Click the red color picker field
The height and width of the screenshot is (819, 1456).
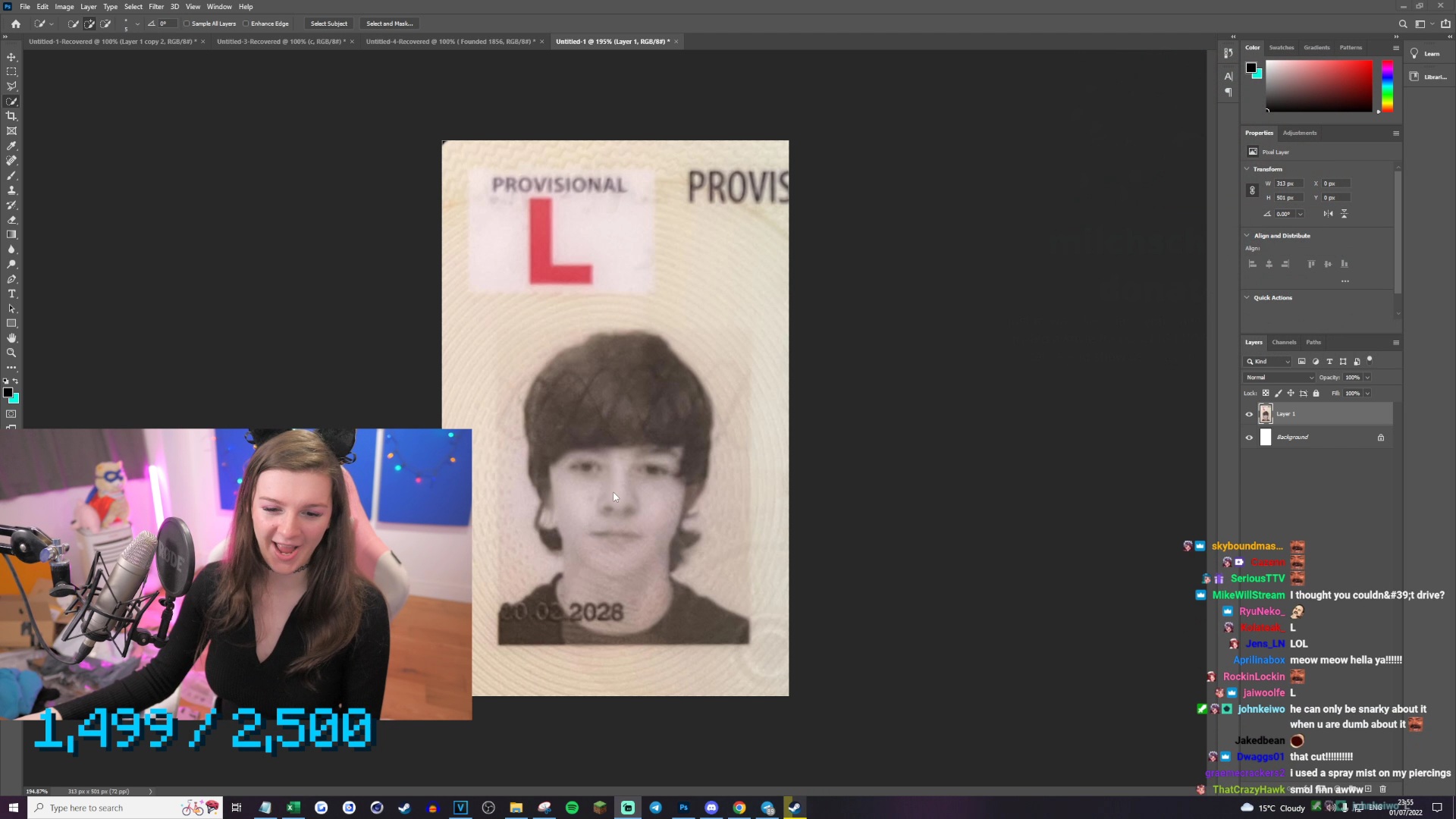(x=1319, y=86)
